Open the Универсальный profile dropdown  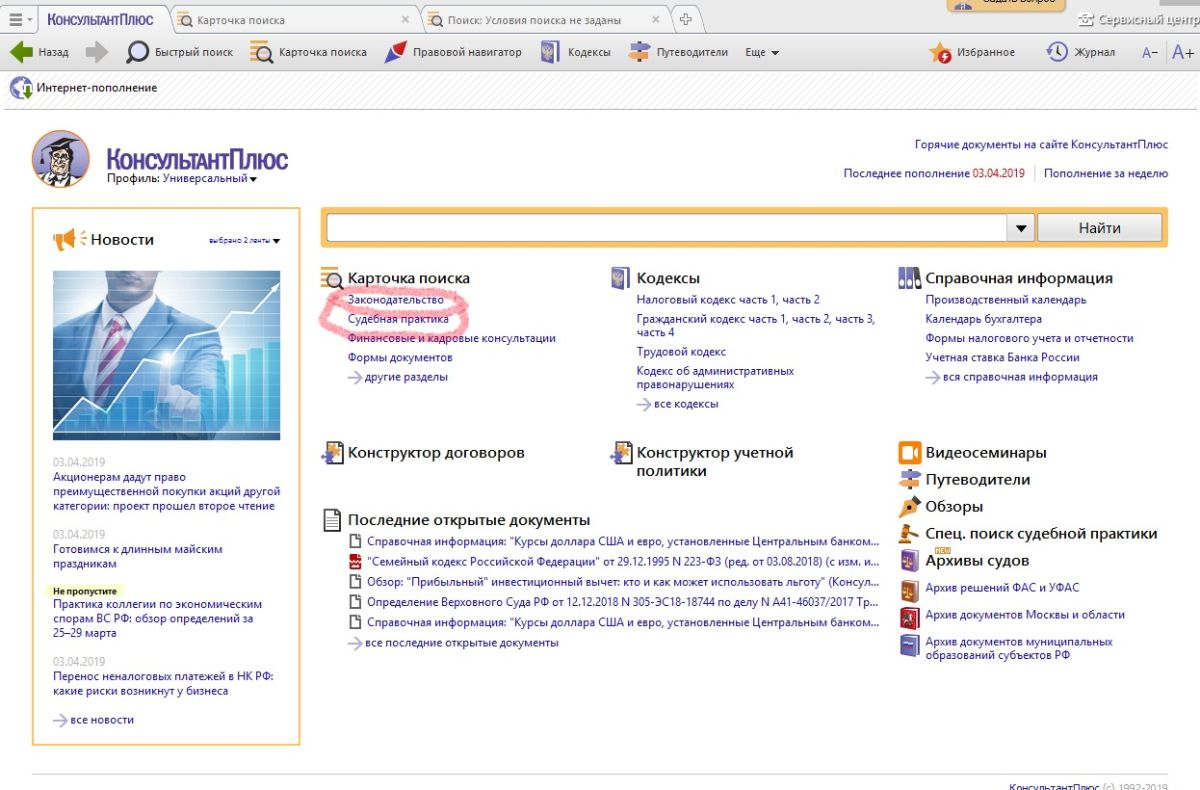(x=210, y=179)
